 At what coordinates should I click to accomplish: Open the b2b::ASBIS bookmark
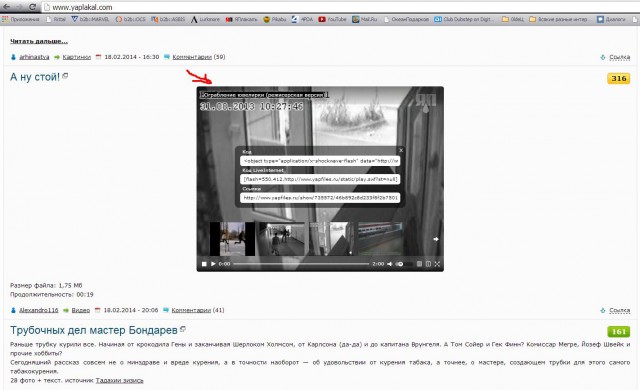click(x=168, y=19)
